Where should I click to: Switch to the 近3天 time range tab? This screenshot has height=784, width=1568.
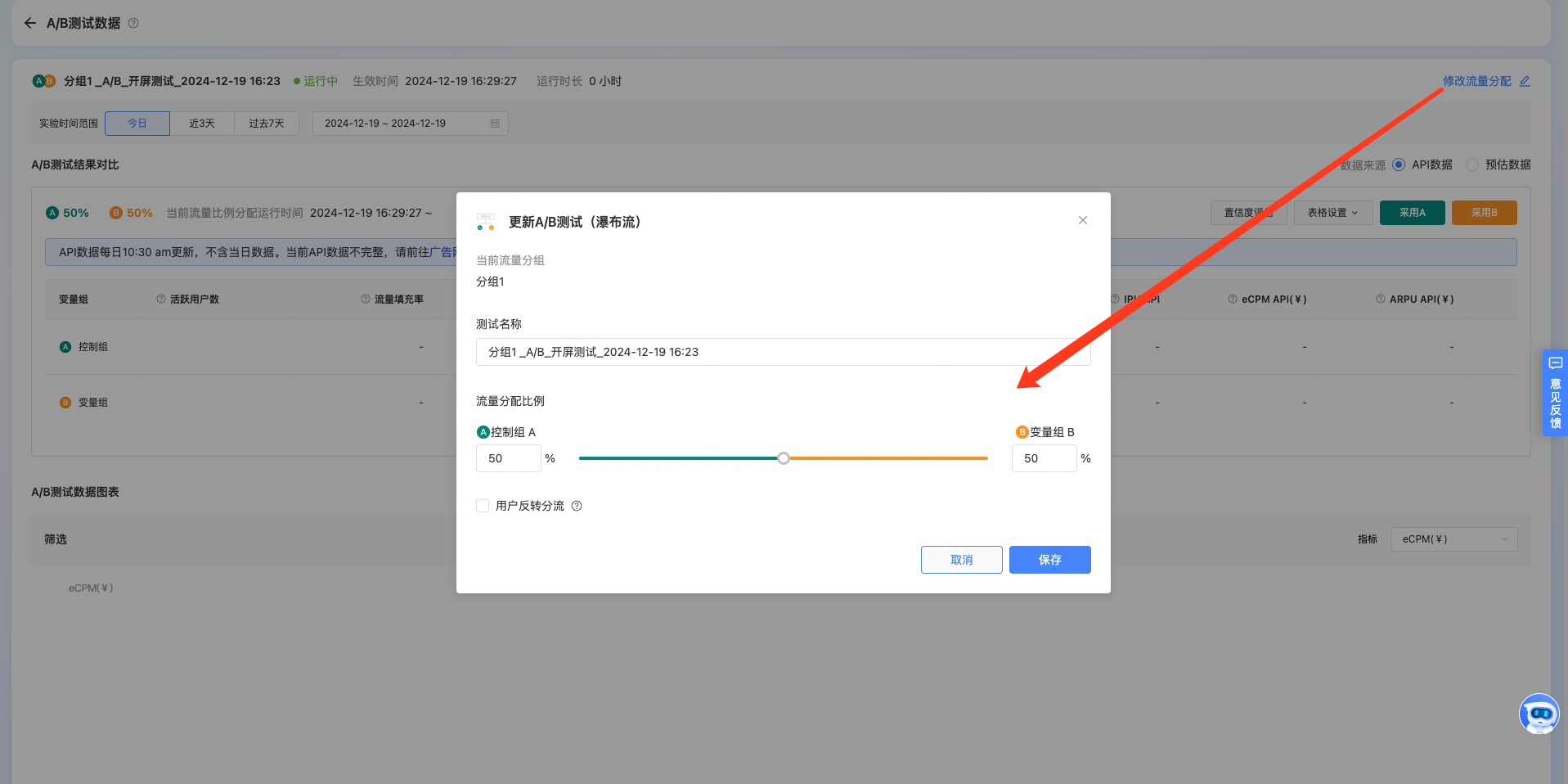tap(202, 124)
